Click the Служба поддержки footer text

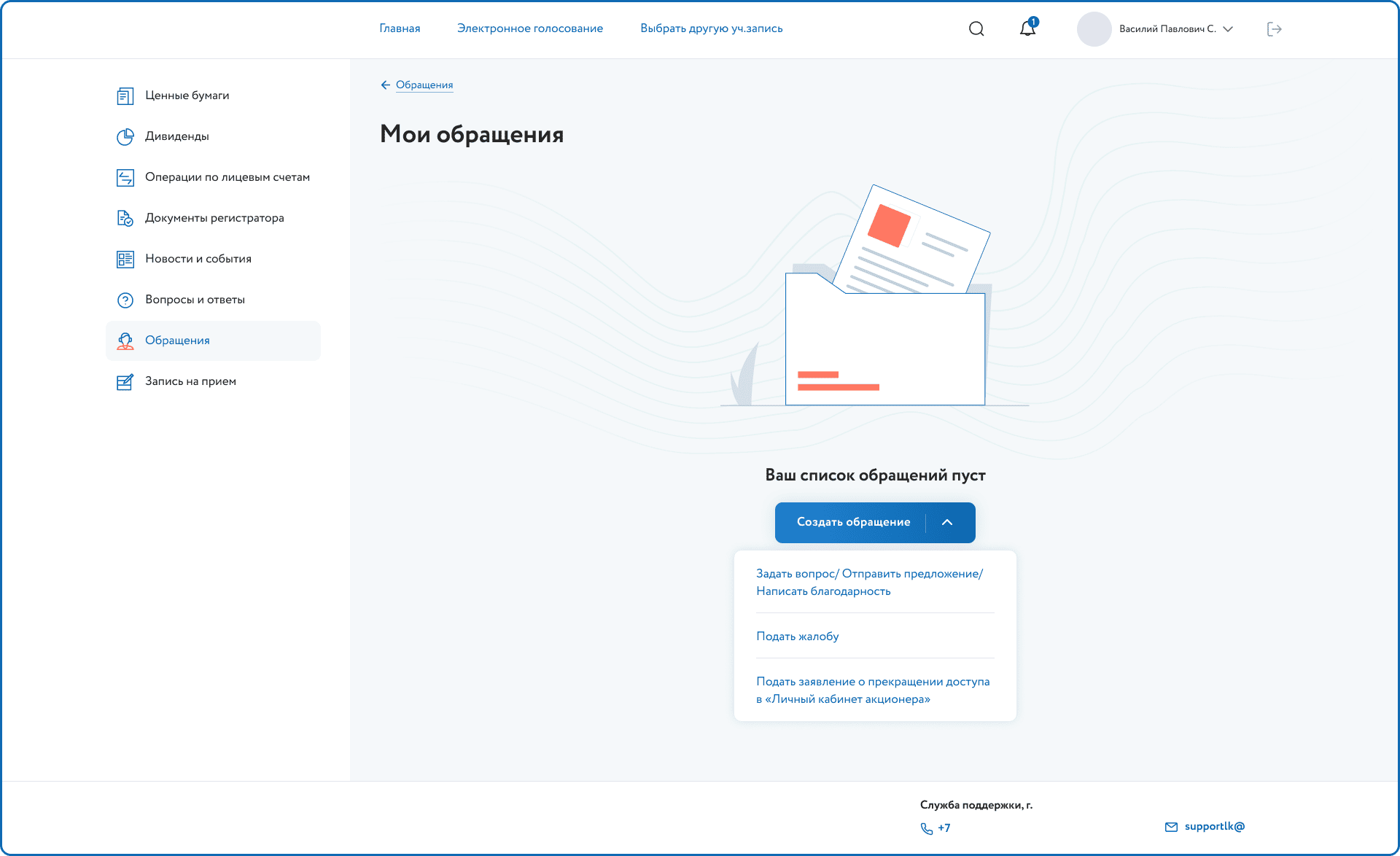(x=976, y=805)
